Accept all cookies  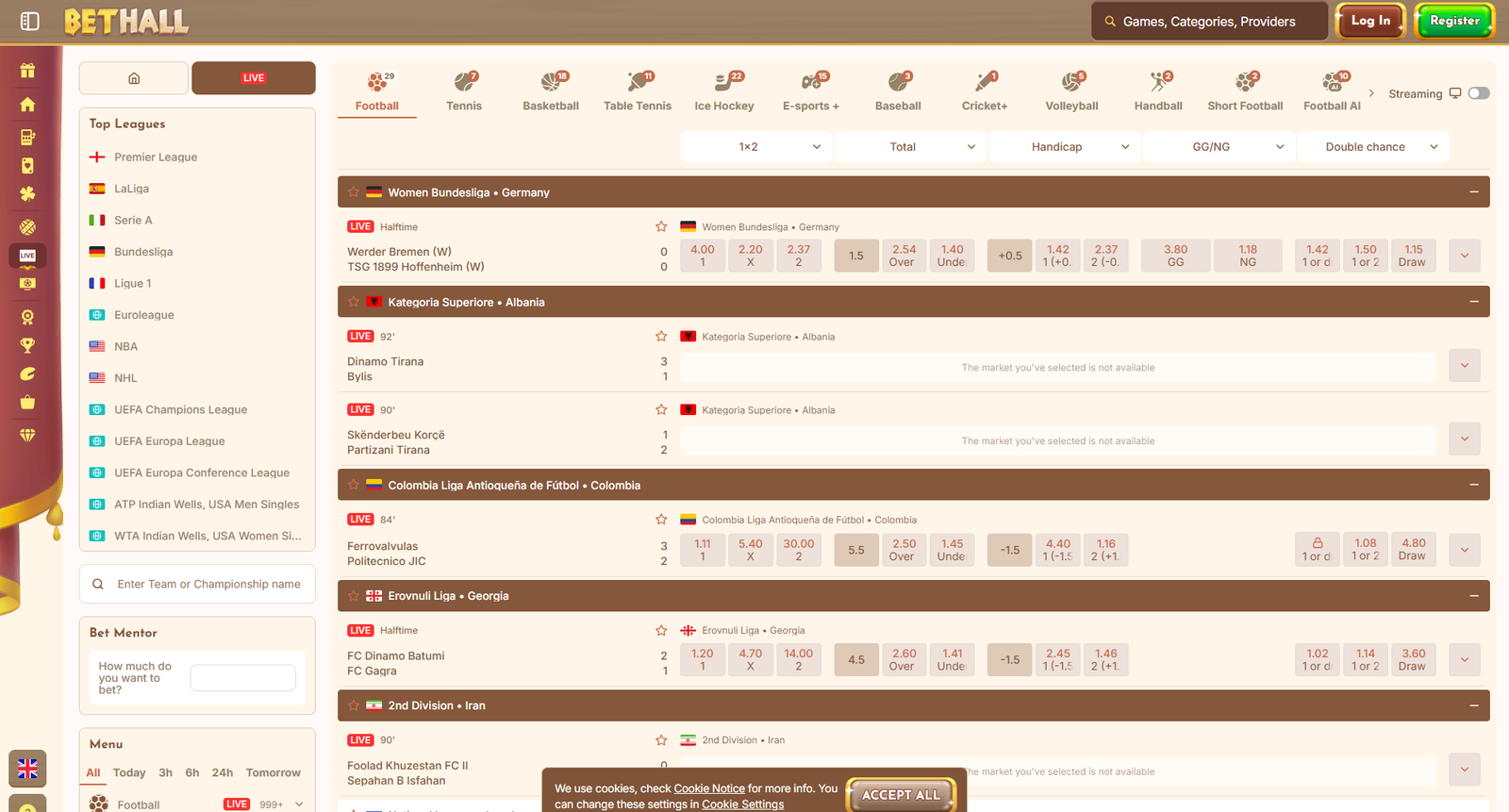pyautogui.click(x=901, y=795)
